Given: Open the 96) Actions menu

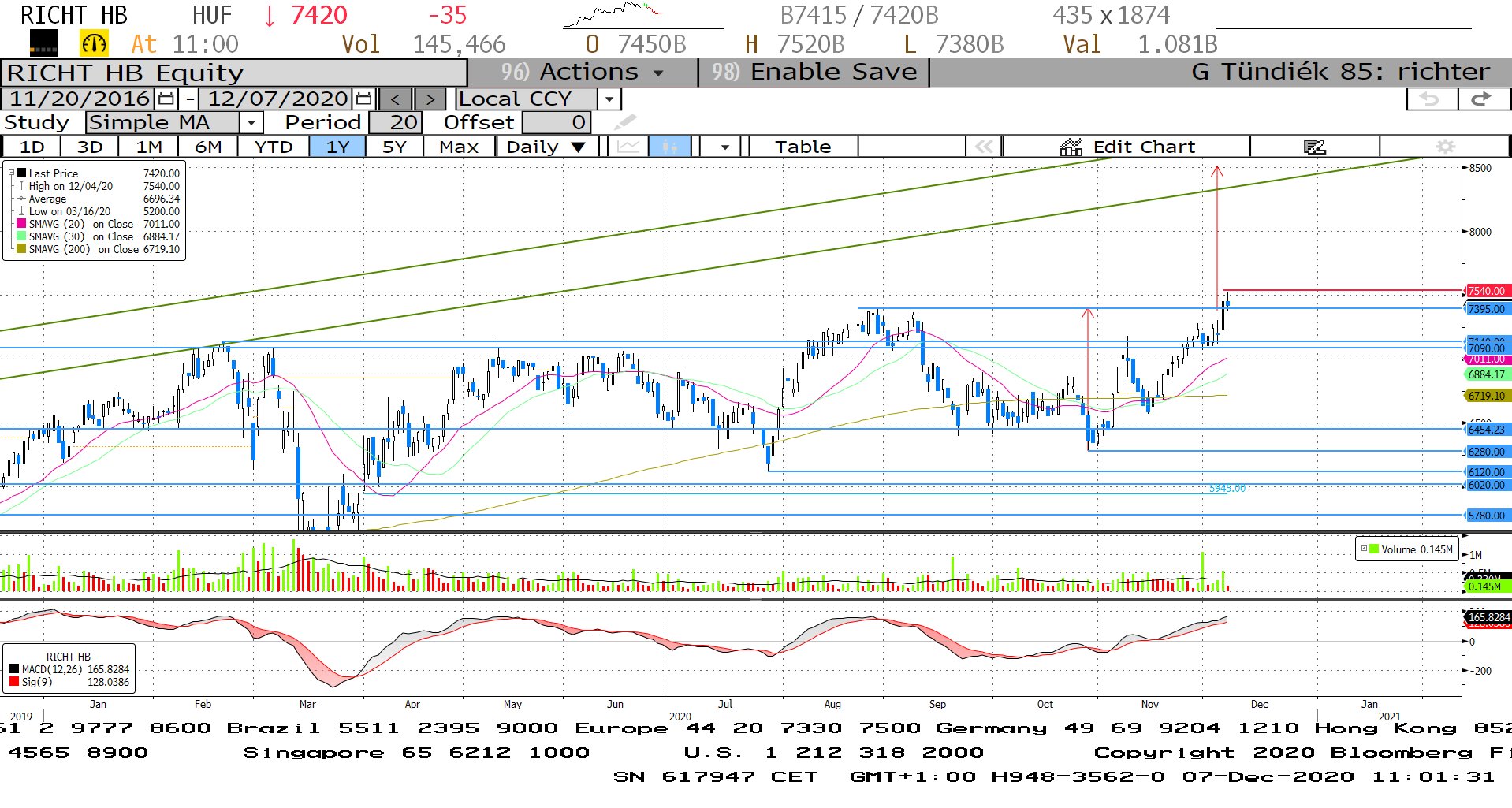Looking at the screenshot, I should [x=583, y=72].
